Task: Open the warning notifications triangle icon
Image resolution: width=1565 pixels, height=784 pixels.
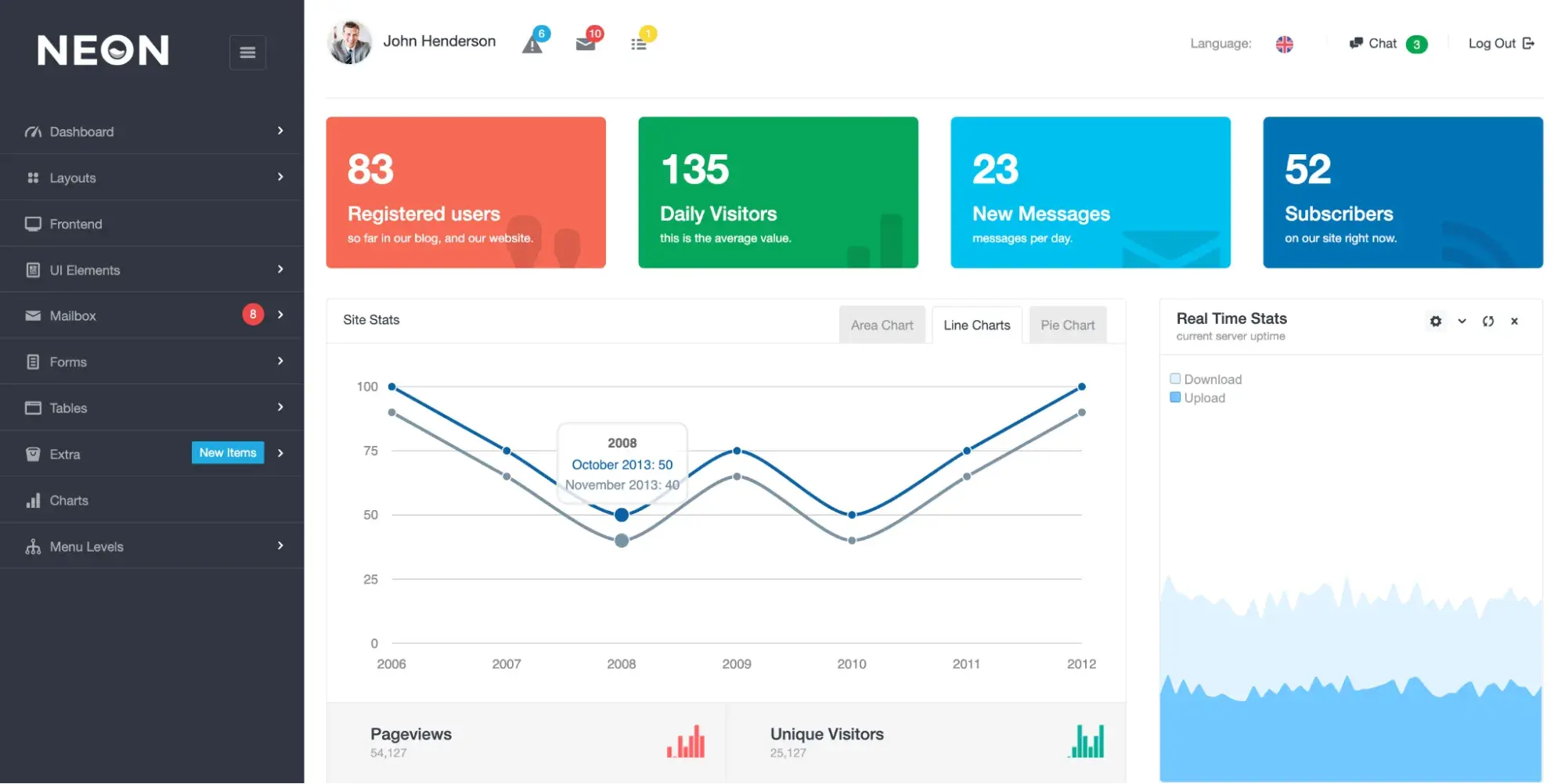Action: (x=532, y=45)
